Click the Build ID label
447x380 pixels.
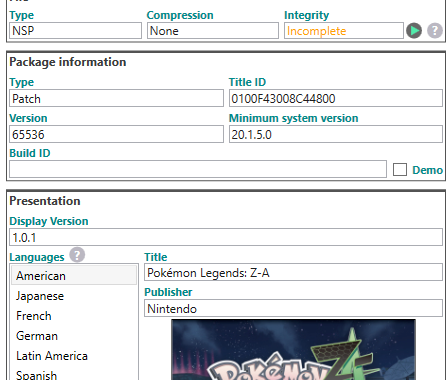pos(30,153)
